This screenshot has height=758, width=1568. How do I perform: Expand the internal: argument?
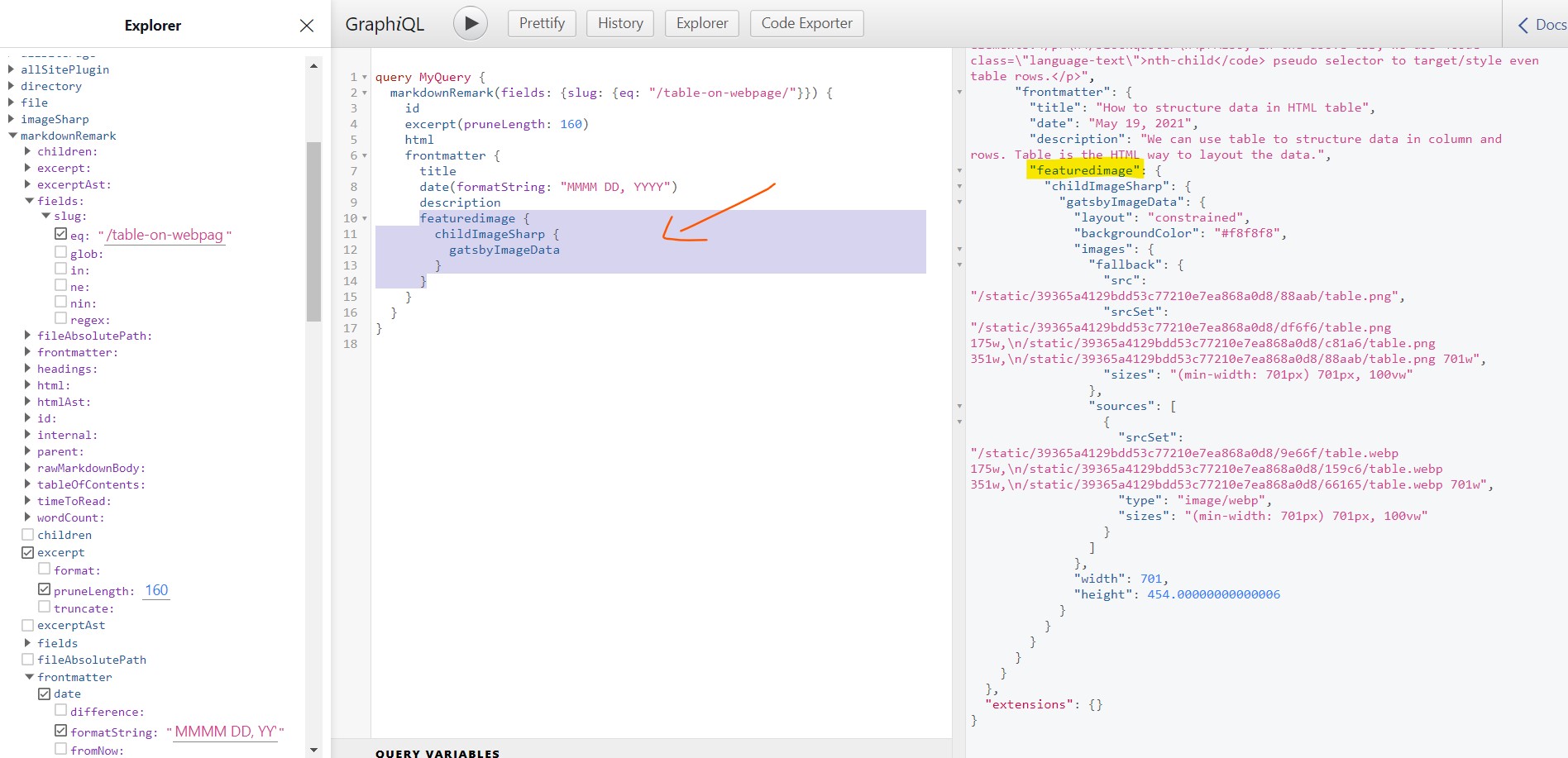coord(27,434)
